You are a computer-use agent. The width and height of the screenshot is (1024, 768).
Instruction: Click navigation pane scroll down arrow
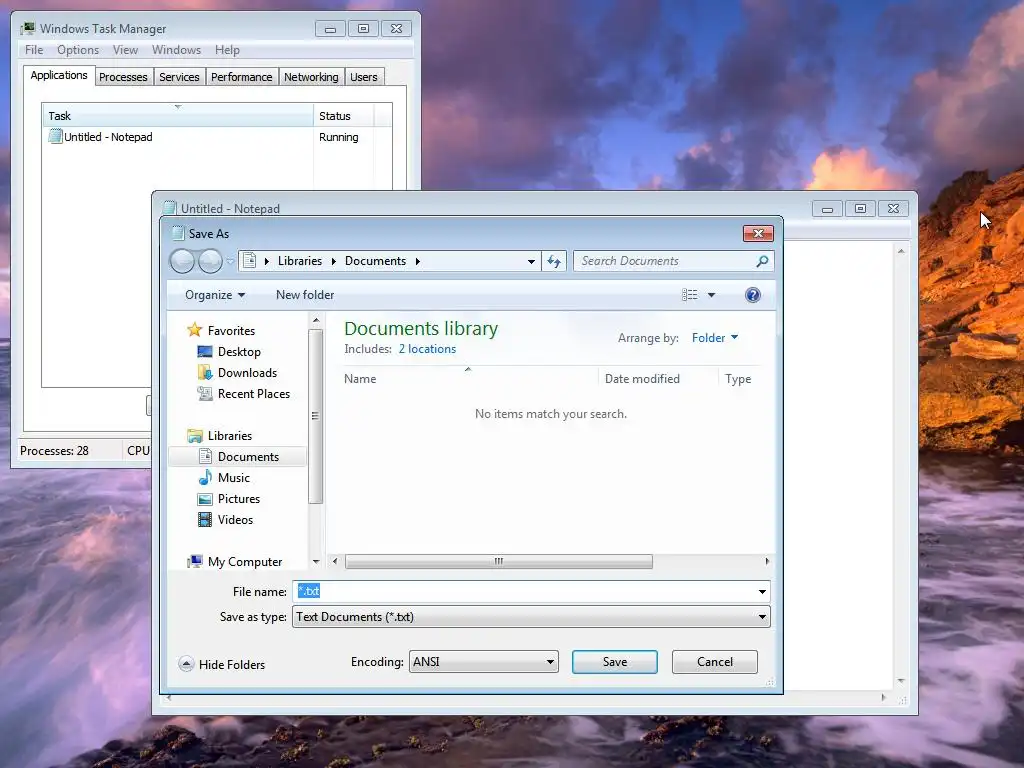pos(315,562)
